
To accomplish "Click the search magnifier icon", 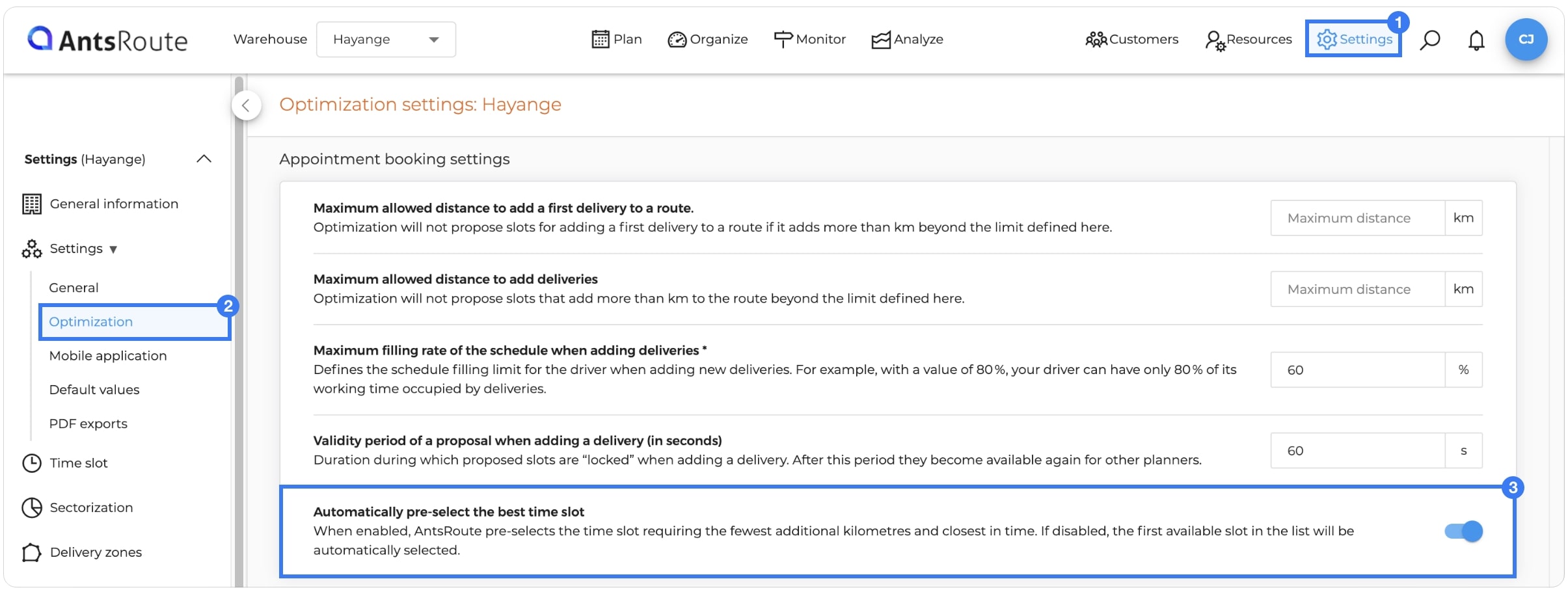I will (x=1429, y=40).
